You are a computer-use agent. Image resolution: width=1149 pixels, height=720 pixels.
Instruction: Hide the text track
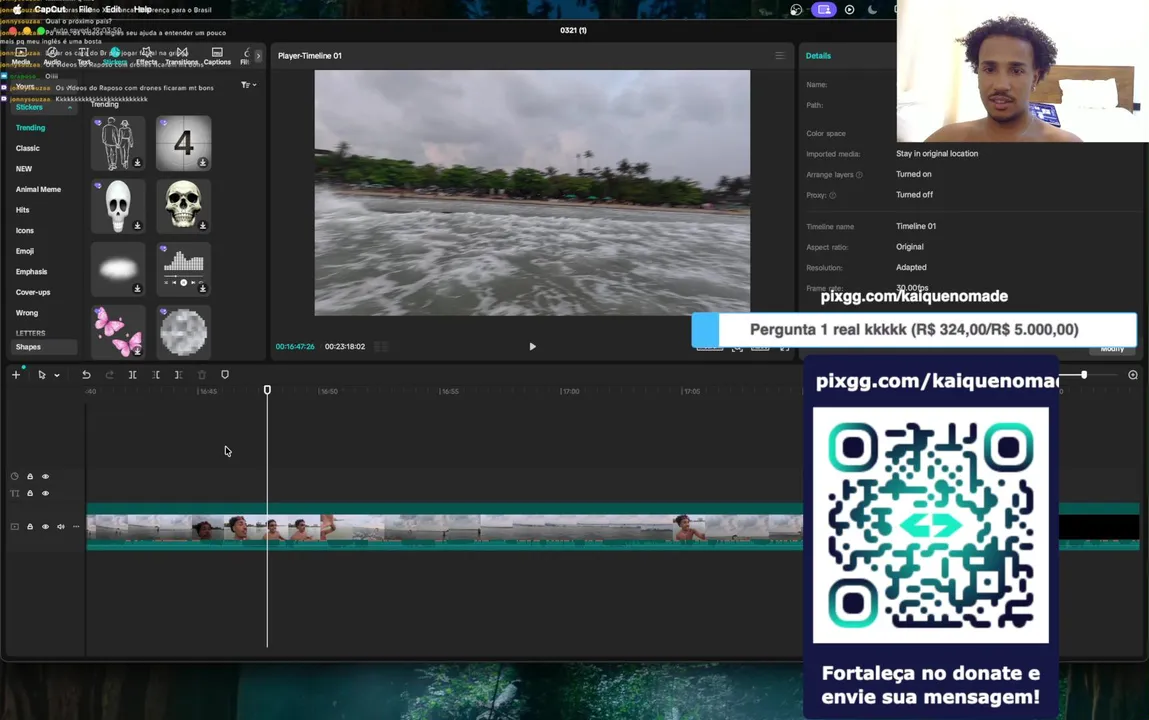[x=45, y=493]
